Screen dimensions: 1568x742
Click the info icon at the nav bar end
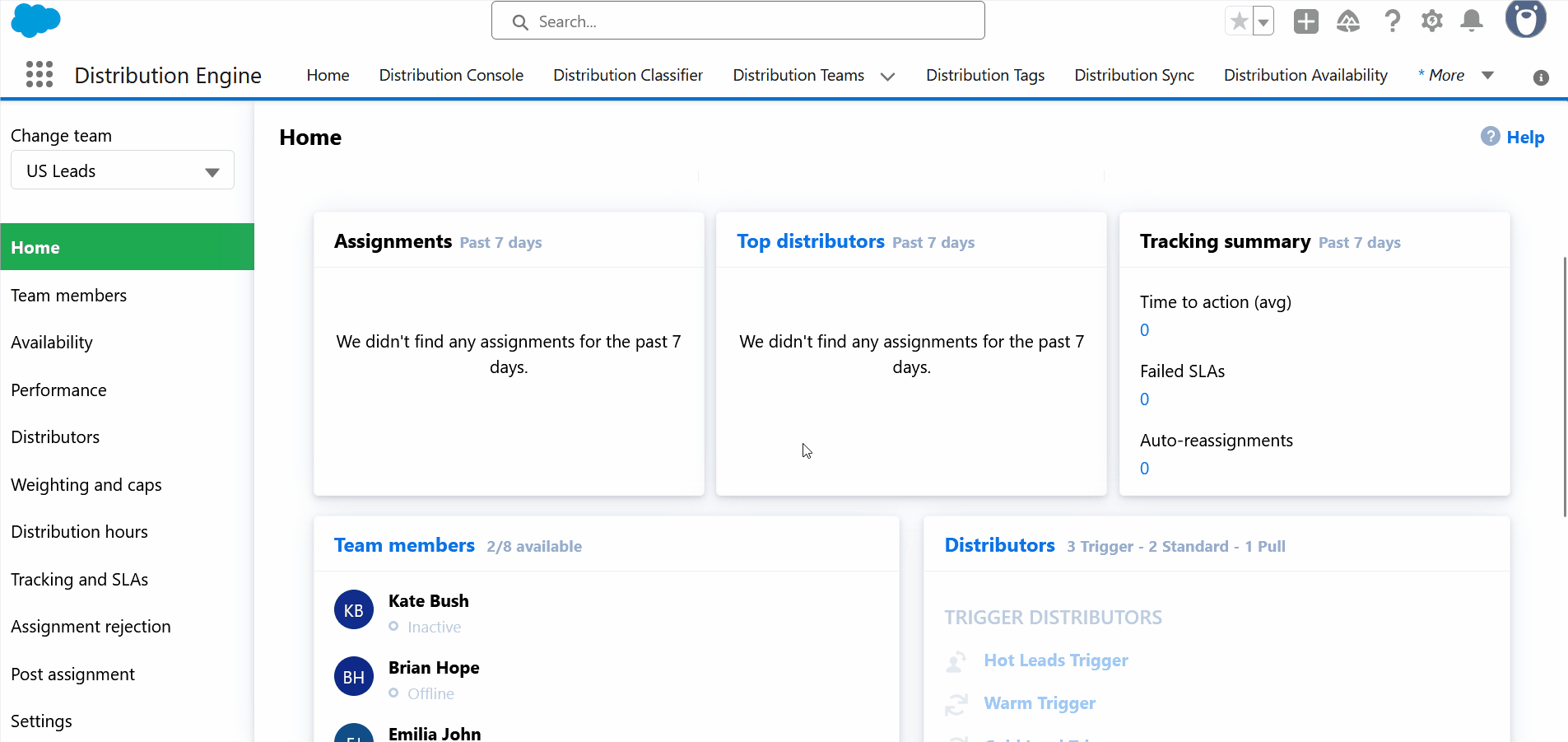pyautogui.click(x=1542, y=77)
